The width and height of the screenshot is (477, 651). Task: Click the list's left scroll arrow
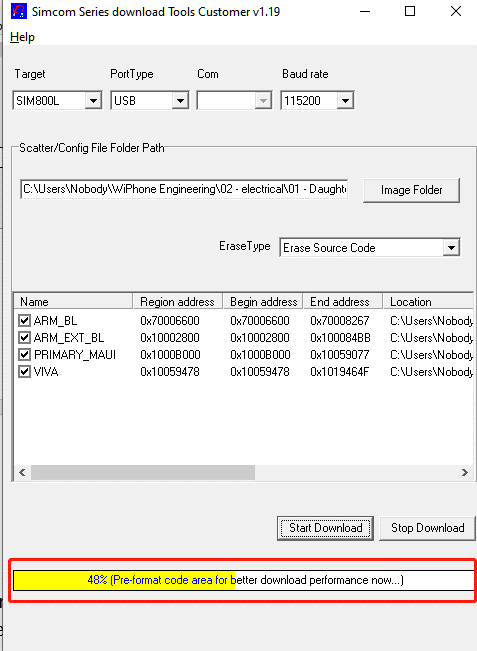[22, 472]
